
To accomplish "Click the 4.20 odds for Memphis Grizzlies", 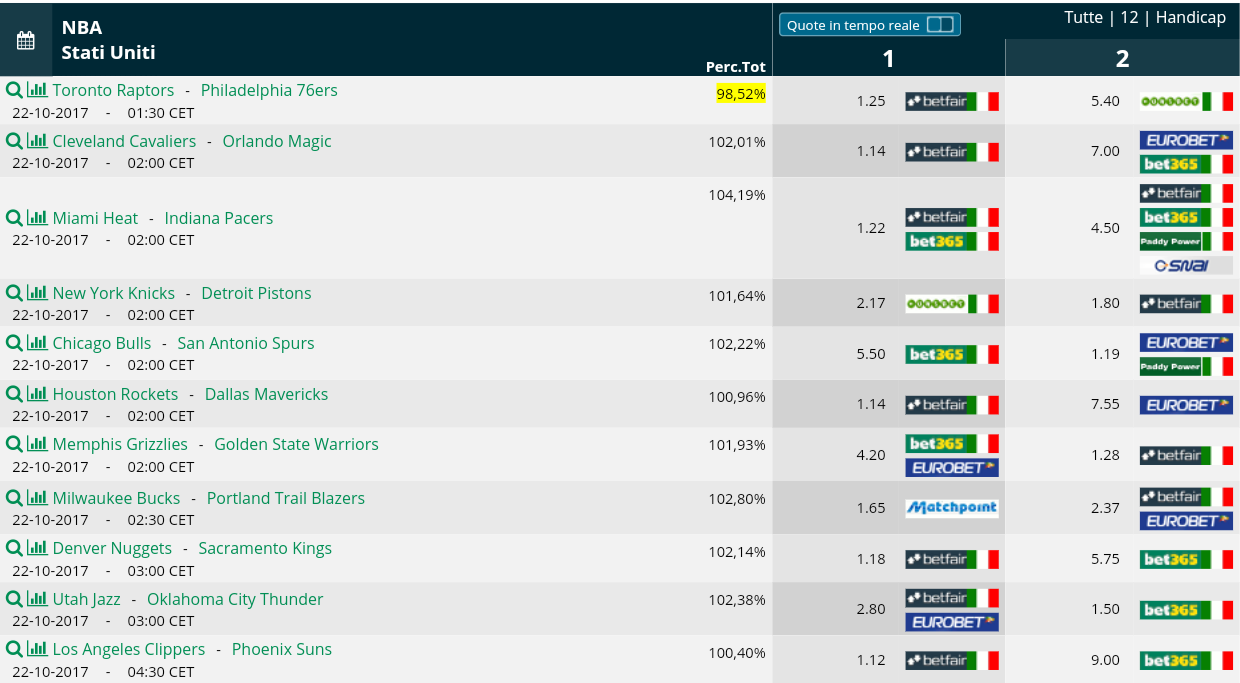I will pos(871,455).
